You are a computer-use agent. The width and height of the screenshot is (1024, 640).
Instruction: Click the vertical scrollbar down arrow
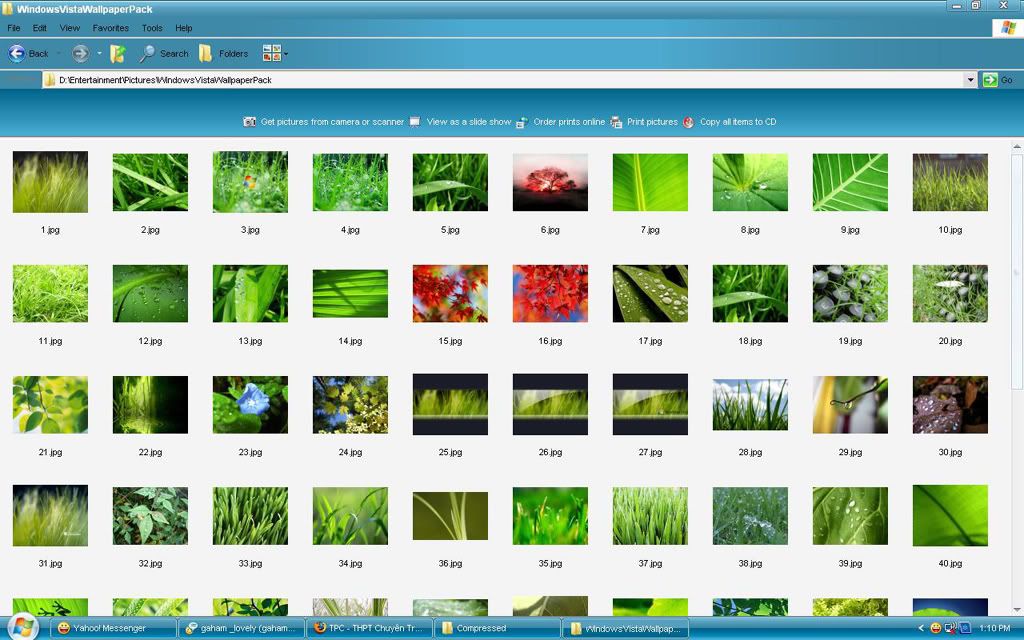[1017, 609]
